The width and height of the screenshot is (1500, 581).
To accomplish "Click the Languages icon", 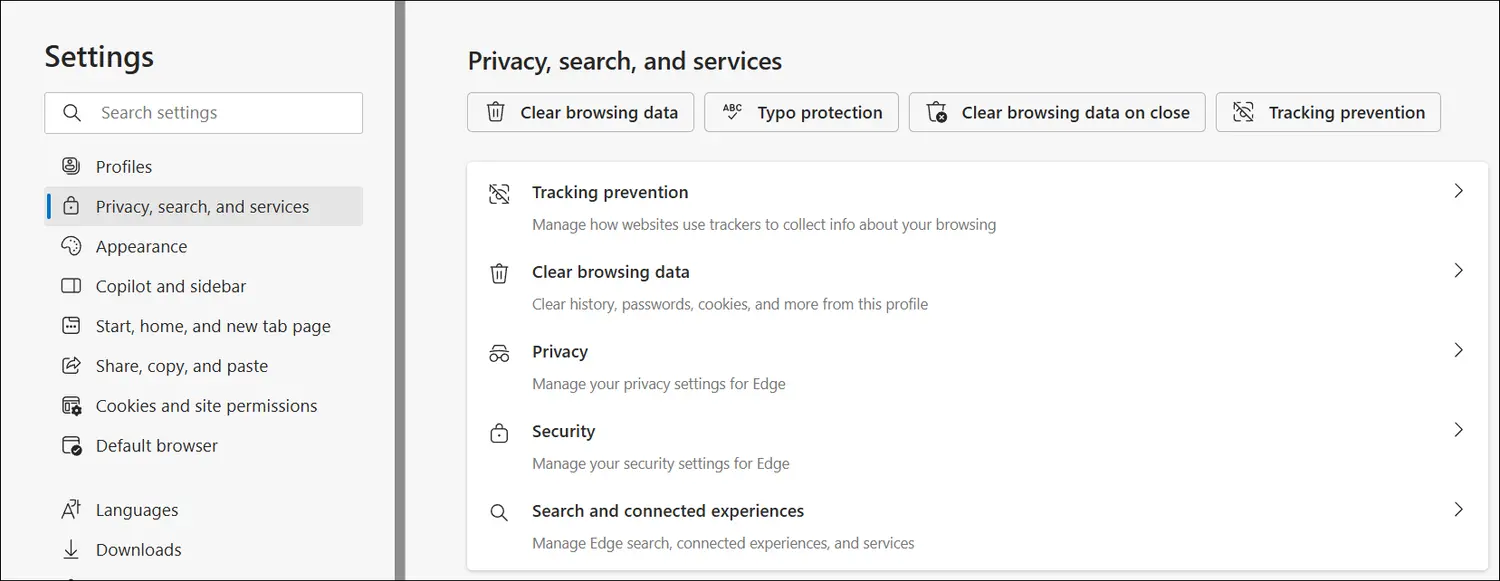I will [x=71, y=510].
